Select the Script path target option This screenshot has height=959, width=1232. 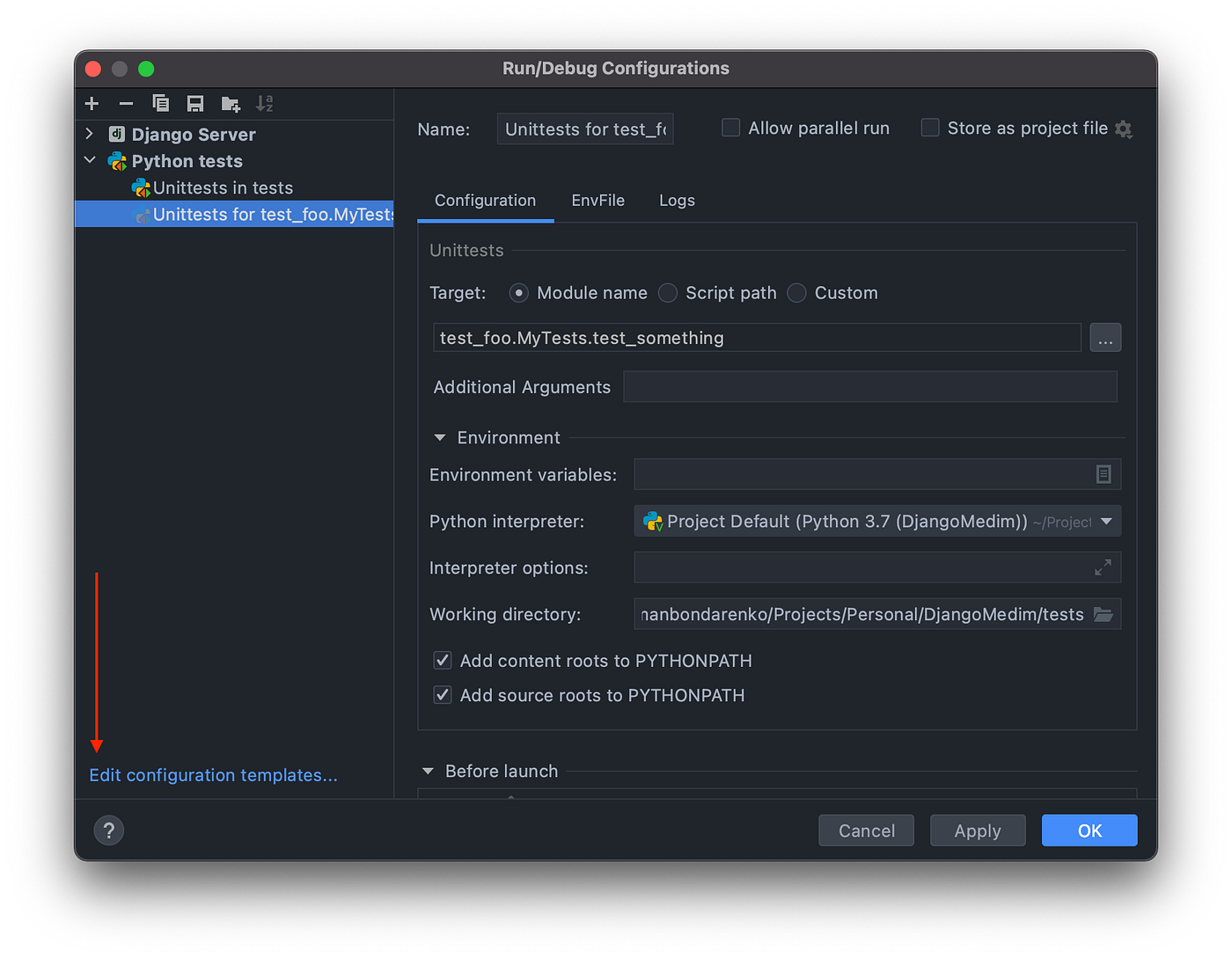click(667, 293)
